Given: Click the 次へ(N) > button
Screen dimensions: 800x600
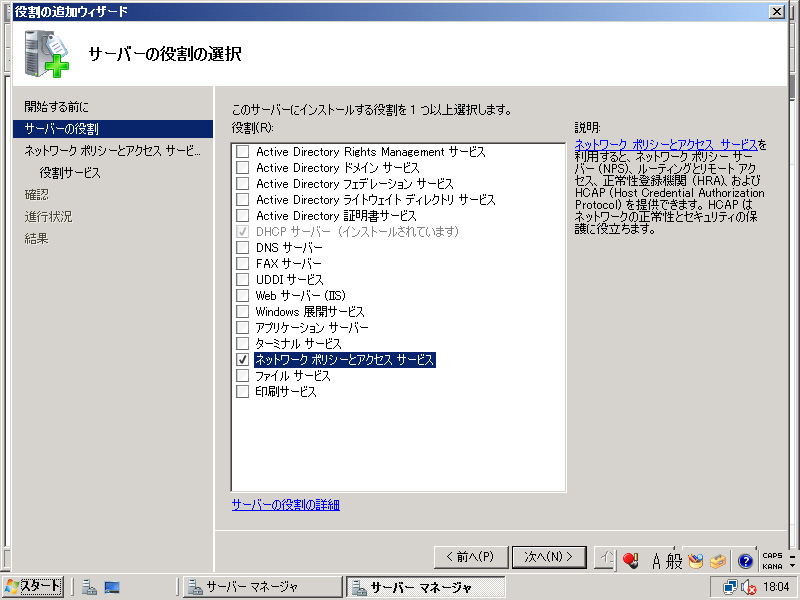Looking at the screenshot, I should 548,557.
